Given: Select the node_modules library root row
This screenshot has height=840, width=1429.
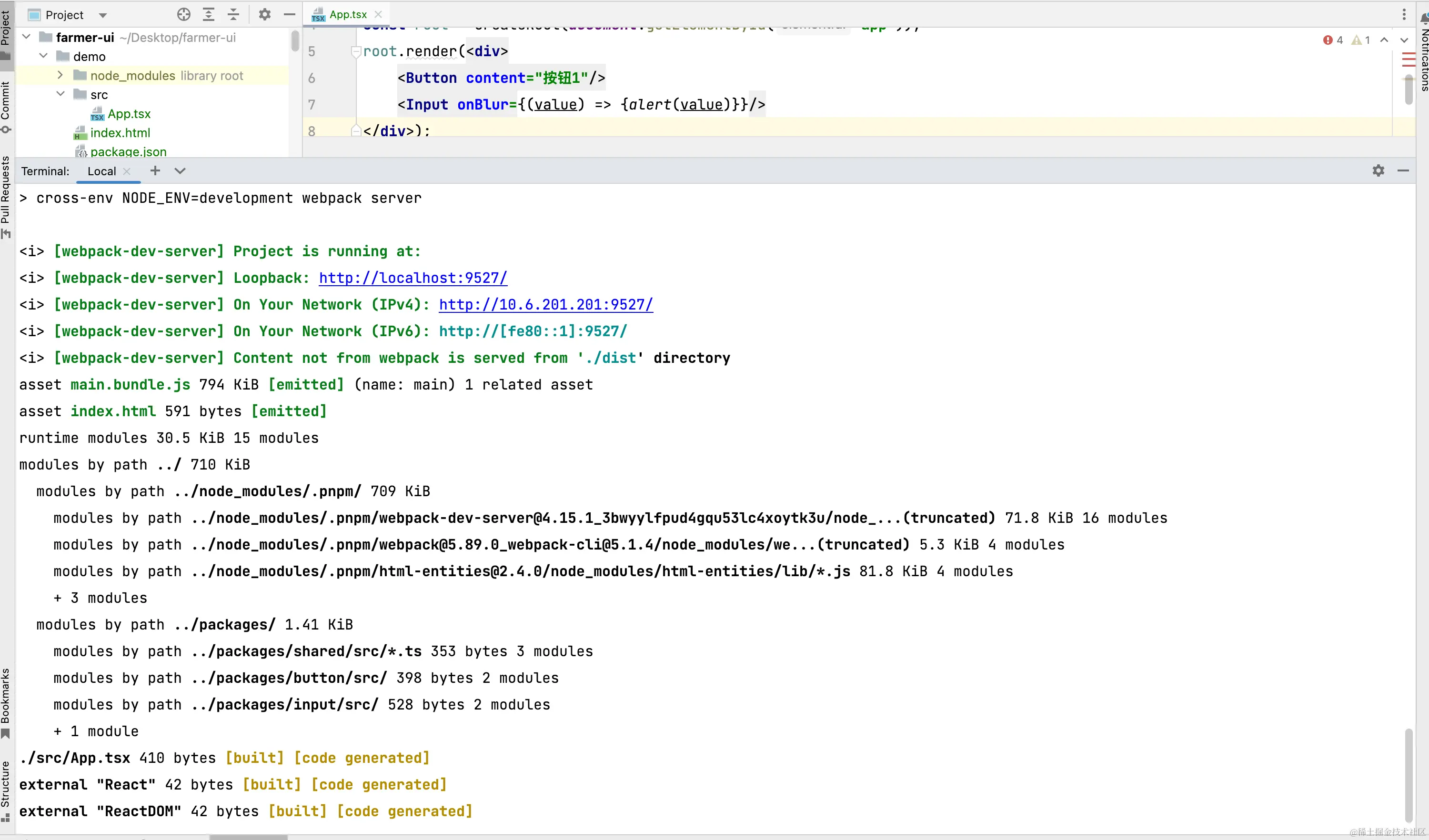Looking at the screenshot, I should [x=152, y=75].
